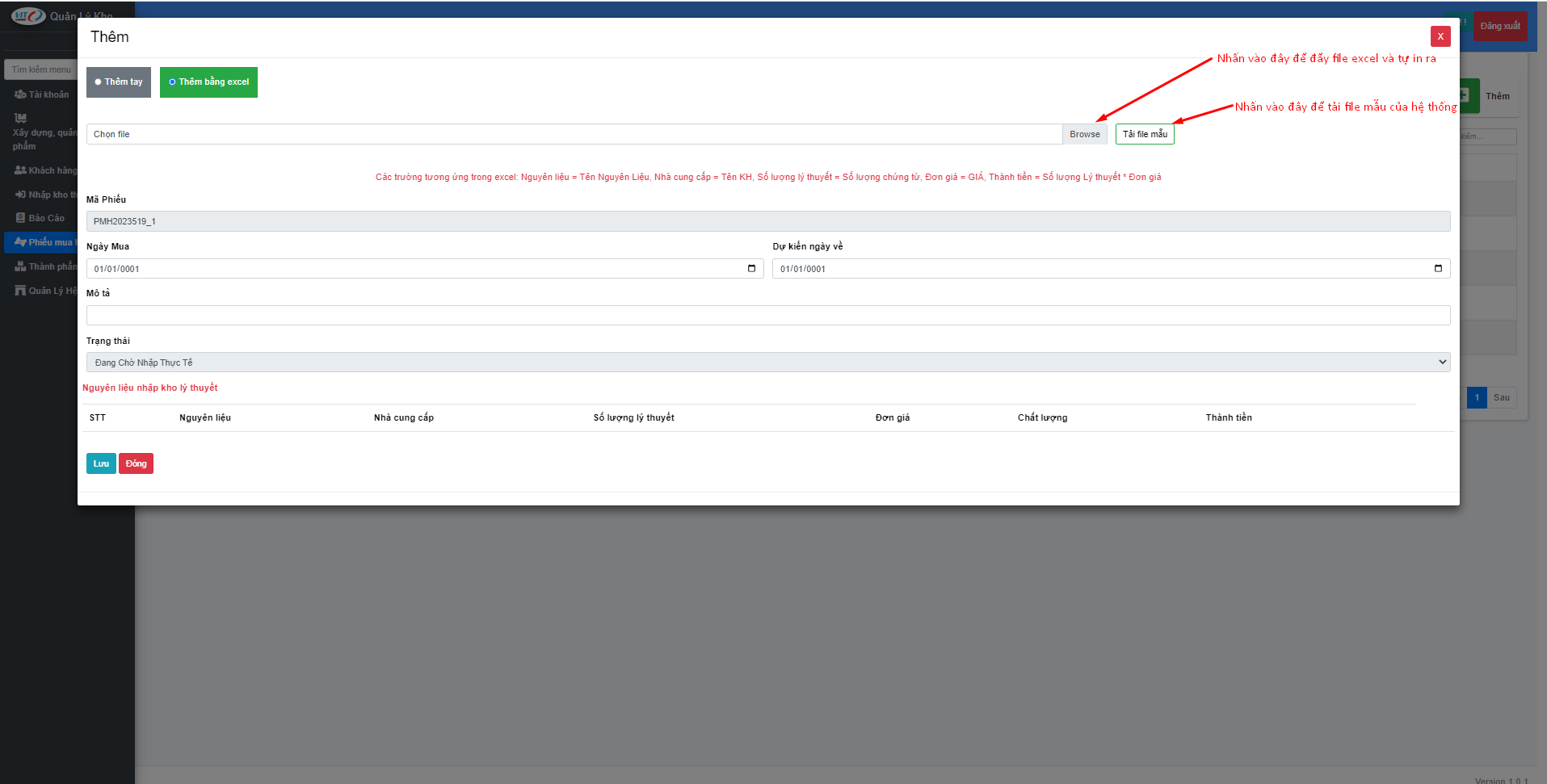Click the Mô tả text field
The image size is (1547, 784).
tap(768, 316)
